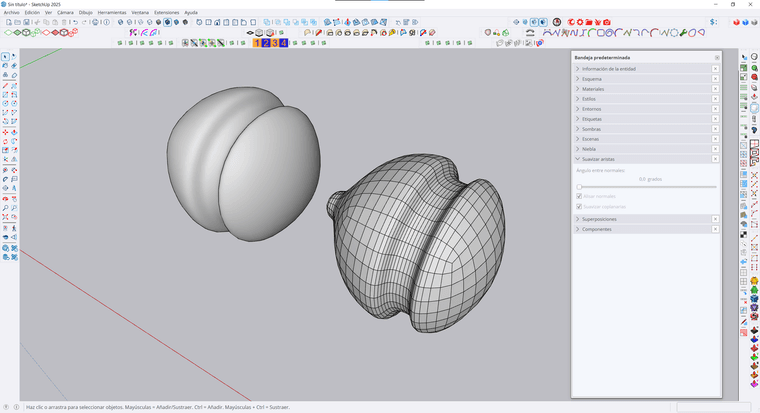Click the Save disk icon
This screenshot has height=413, width=760.
tap(26, 22)
